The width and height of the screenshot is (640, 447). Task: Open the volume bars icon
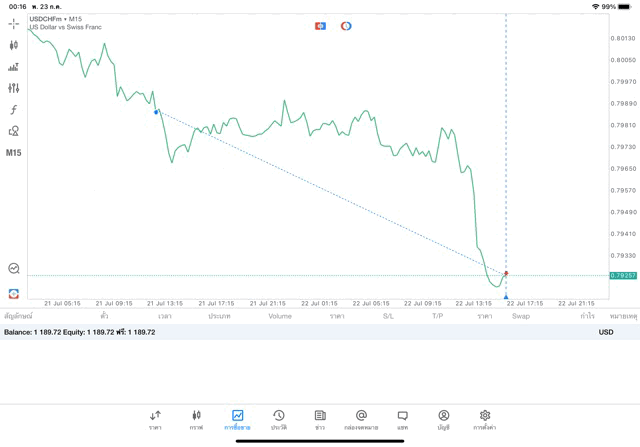coord(13,67)
